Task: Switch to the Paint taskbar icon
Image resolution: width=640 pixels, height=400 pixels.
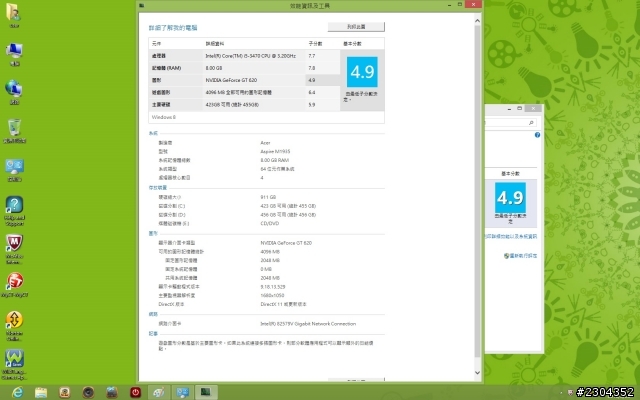Action: [x=159, y=393]
